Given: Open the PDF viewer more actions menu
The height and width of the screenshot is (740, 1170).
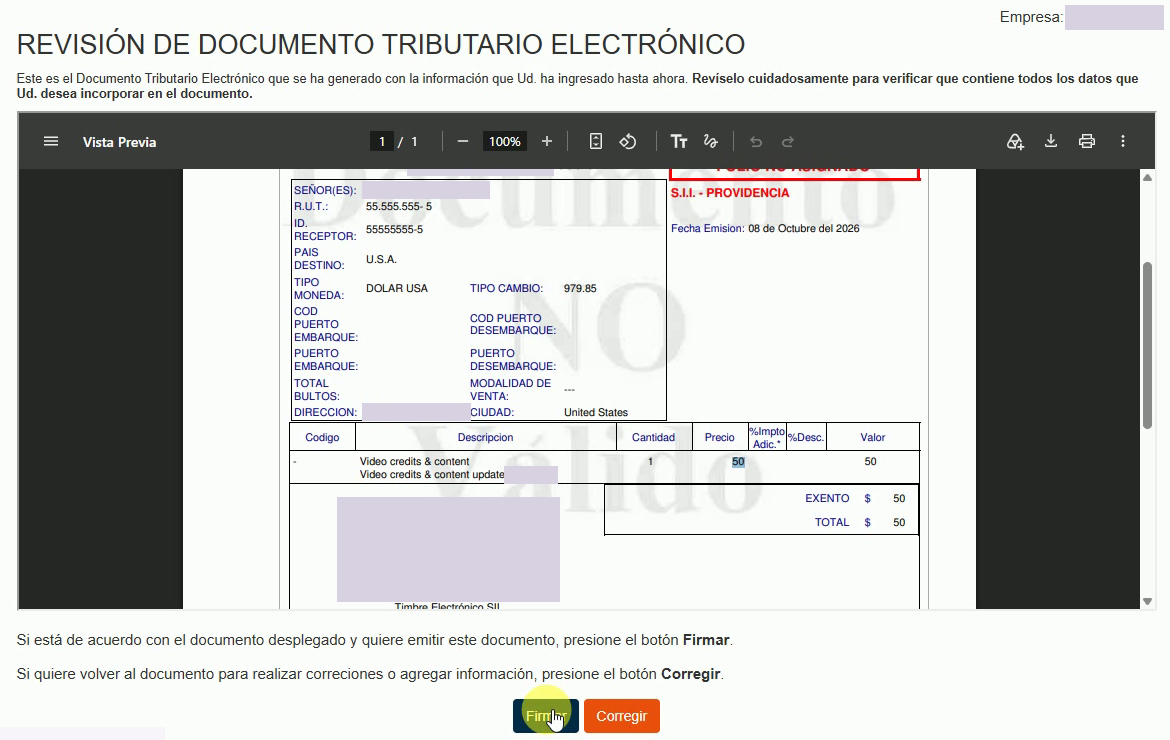Looking at the screenshot, I should 1122,142.
